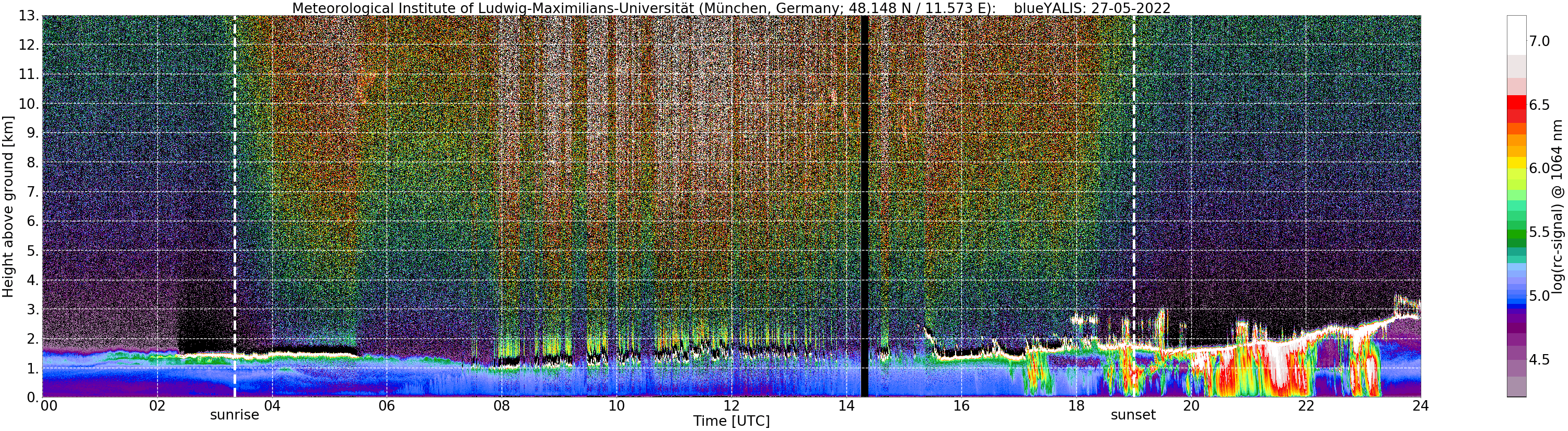Click the x-axis tick label '24'
The width and height of the screenshot is (1568, 431).
[1421, 406]
